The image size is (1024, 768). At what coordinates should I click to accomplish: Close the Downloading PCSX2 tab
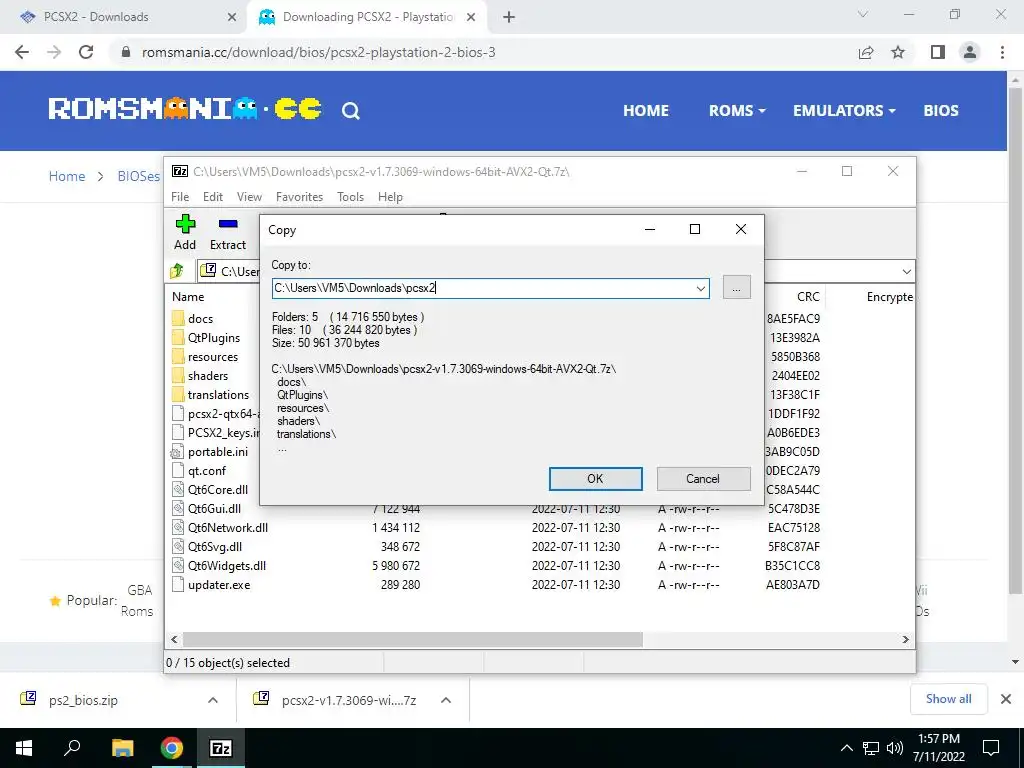(471, 18)
